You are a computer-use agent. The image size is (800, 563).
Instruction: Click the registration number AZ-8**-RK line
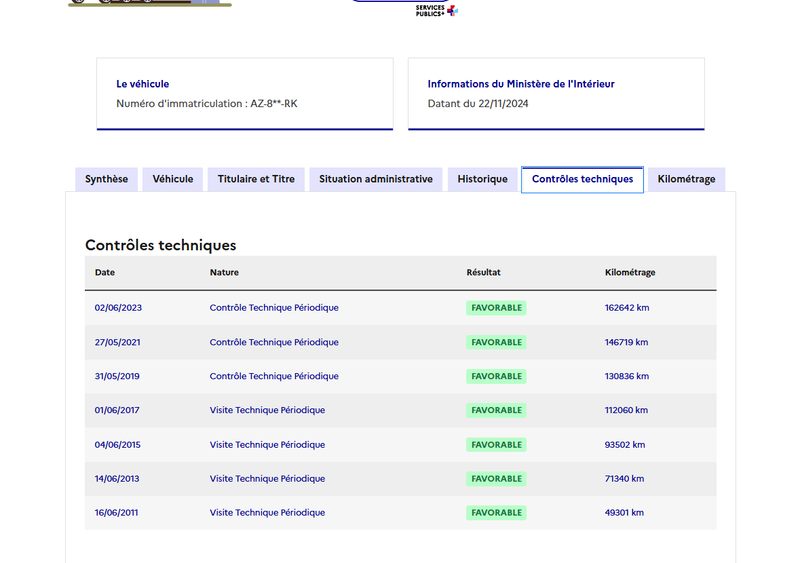(207, 104)
